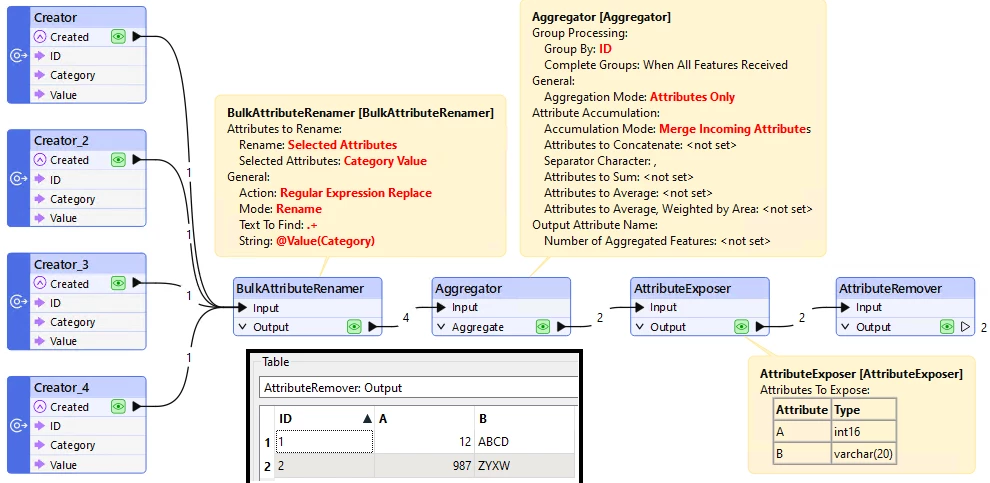
Task: Select the Creator_2 transformer title
Action: [61, 140]
